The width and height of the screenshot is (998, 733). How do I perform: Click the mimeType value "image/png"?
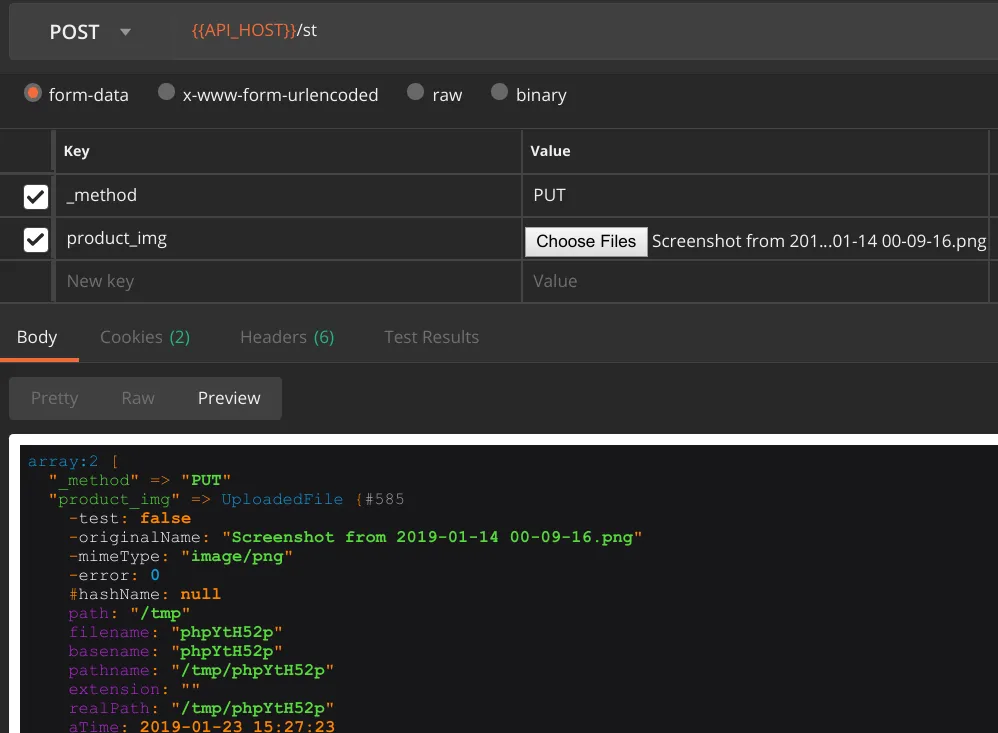237,557
